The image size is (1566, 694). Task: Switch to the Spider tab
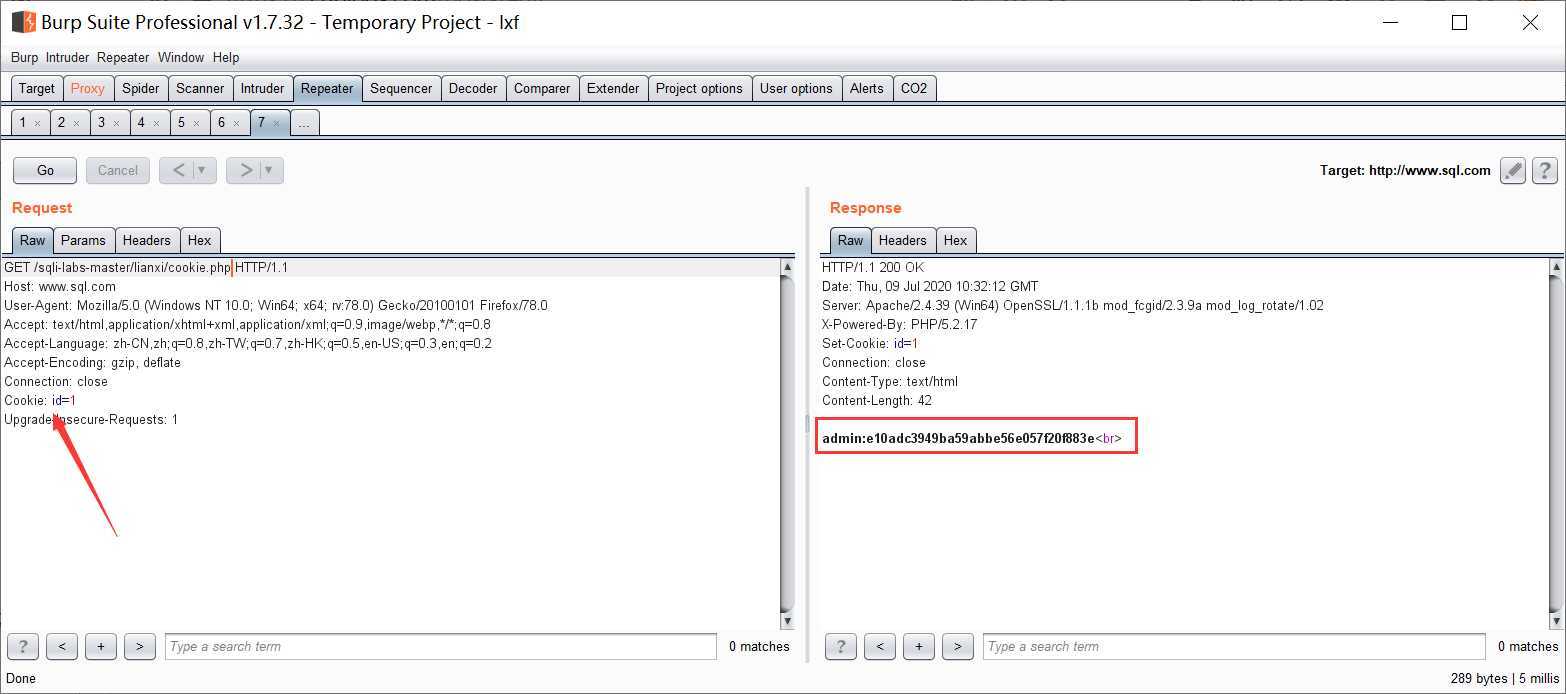click(x=141, y=88)
